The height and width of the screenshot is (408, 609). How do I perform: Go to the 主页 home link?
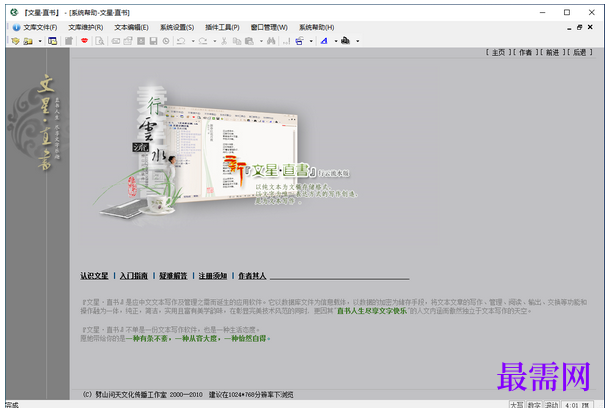point(498,52)
